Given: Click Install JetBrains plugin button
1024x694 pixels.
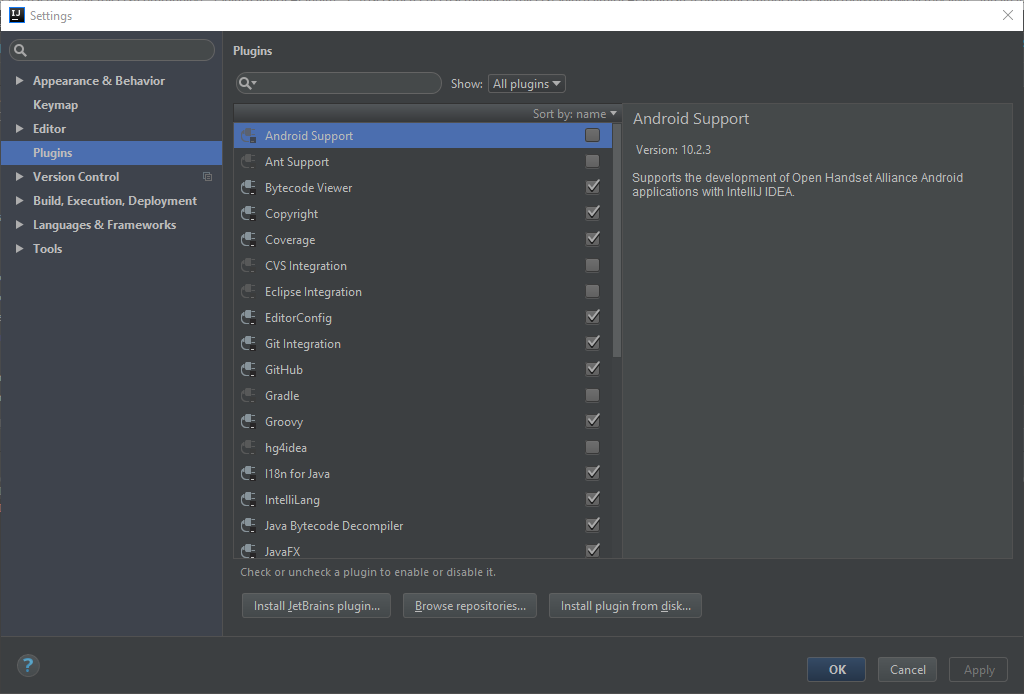Looking at the screenshot, I should (316, 606).
